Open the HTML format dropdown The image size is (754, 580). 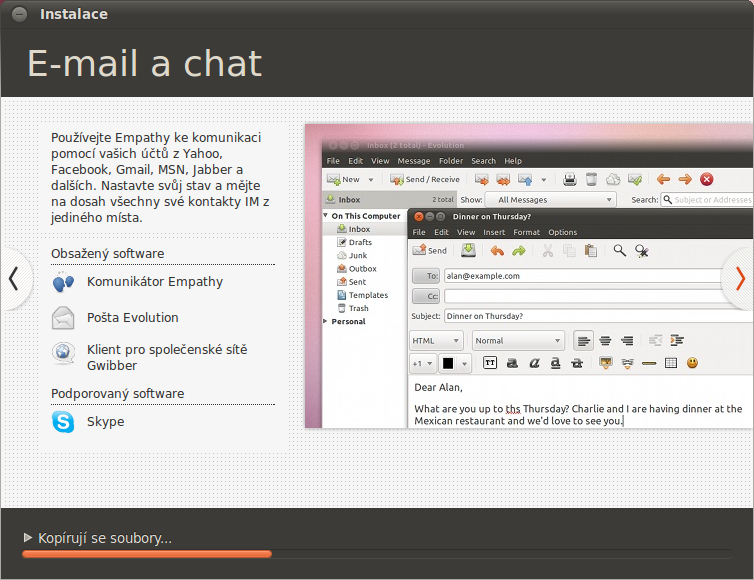[436, 340]
